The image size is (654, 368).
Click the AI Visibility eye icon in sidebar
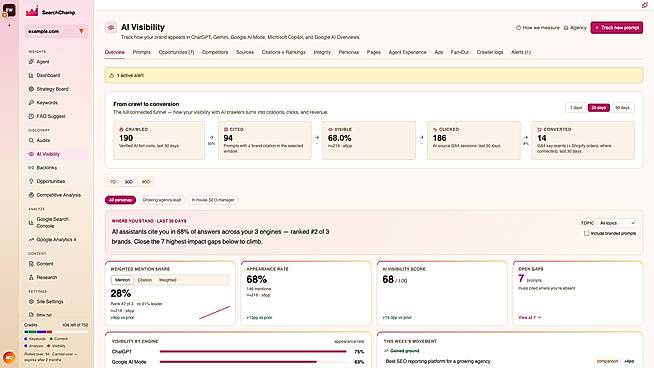tap(31, 154)
